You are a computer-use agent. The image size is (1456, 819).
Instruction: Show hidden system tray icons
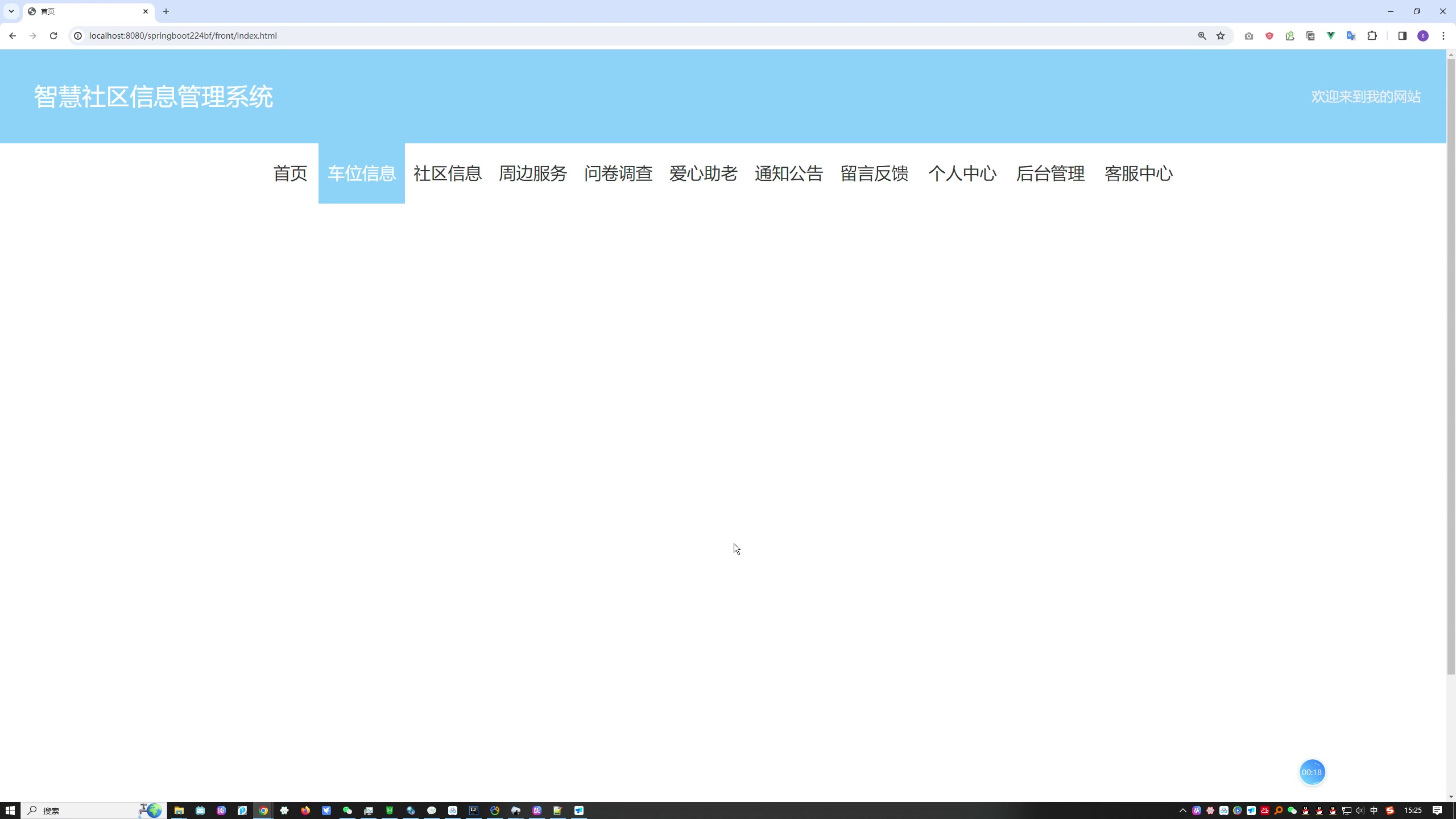pyautogui.click(x=1183, y=810)
